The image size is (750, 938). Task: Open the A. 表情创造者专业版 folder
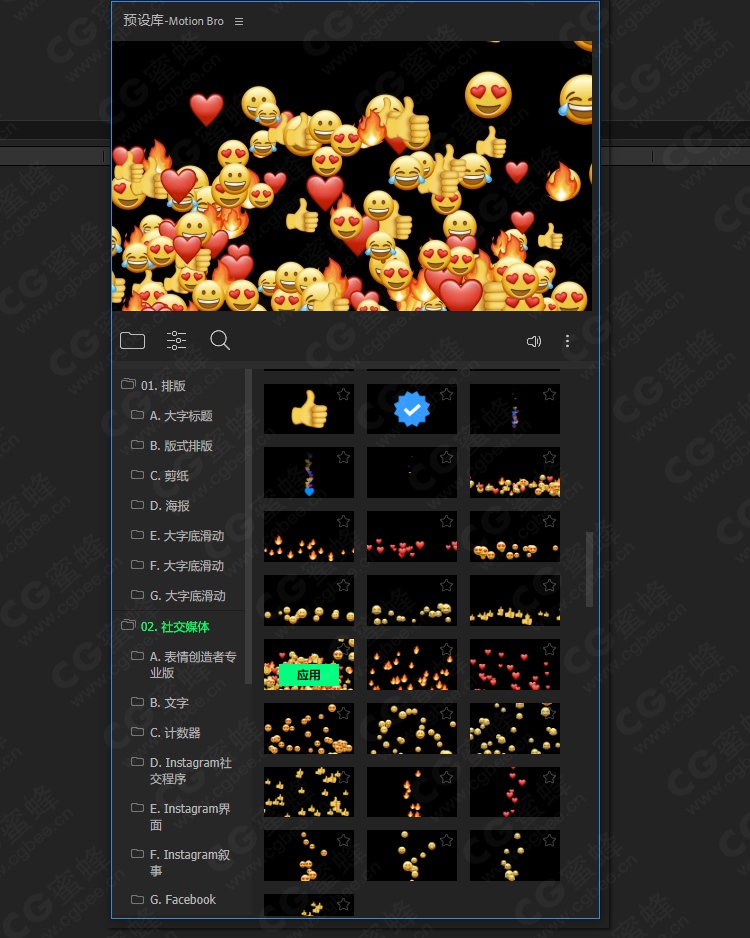(x=184, y=665)
